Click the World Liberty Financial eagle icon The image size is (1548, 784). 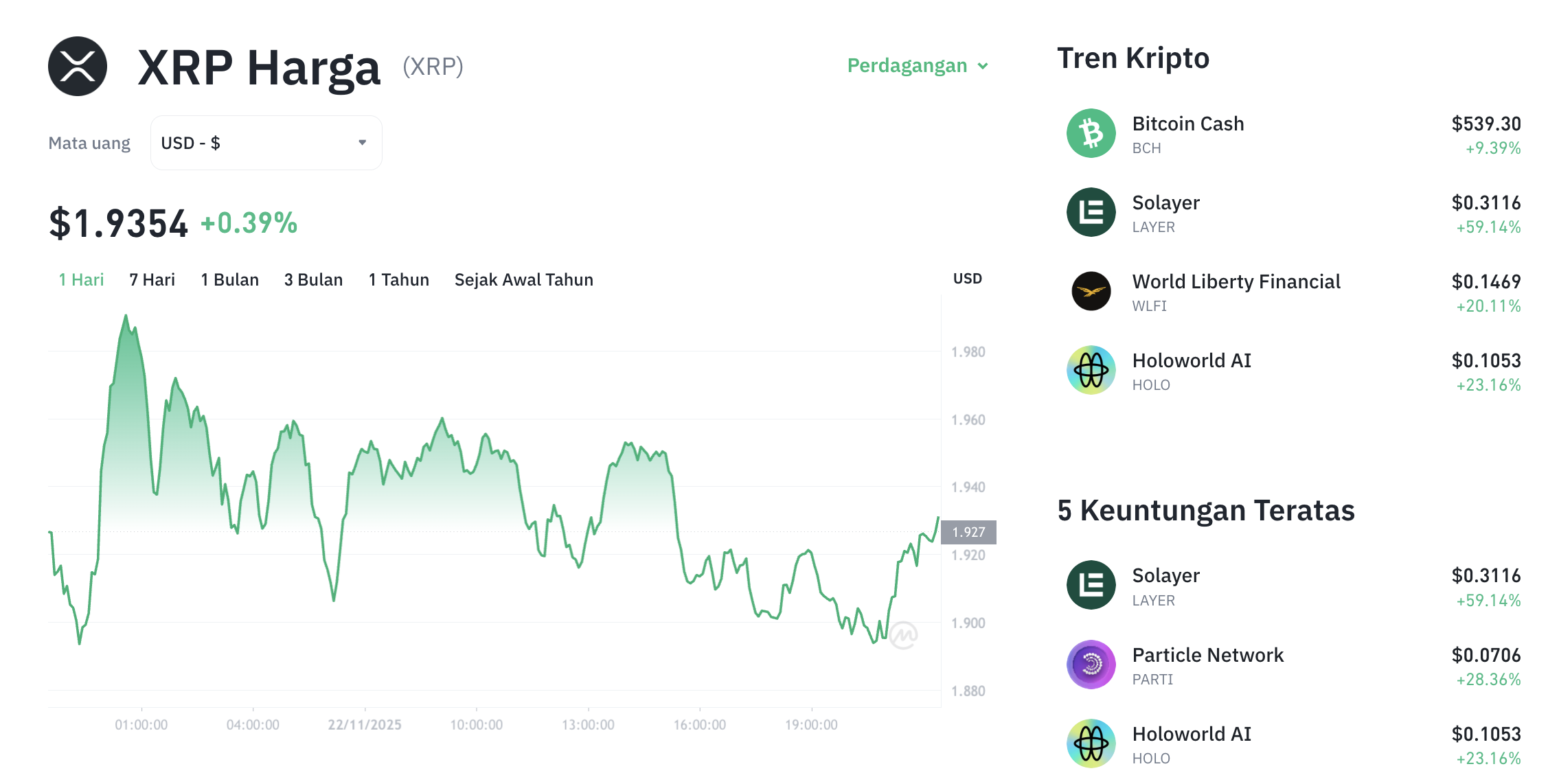click(x=1090, y=290)
